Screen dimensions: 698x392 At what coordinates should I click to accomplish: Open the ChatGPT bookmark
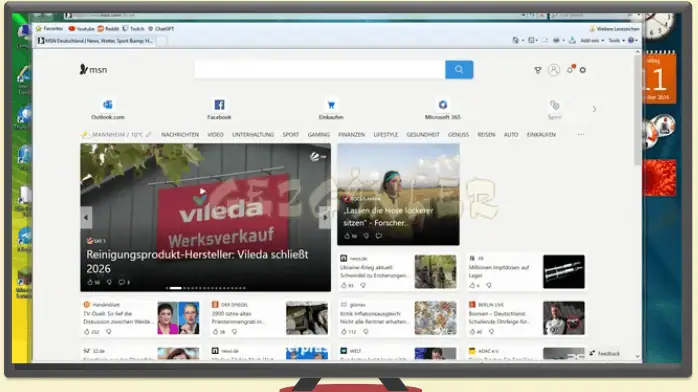tap(161, 28)
